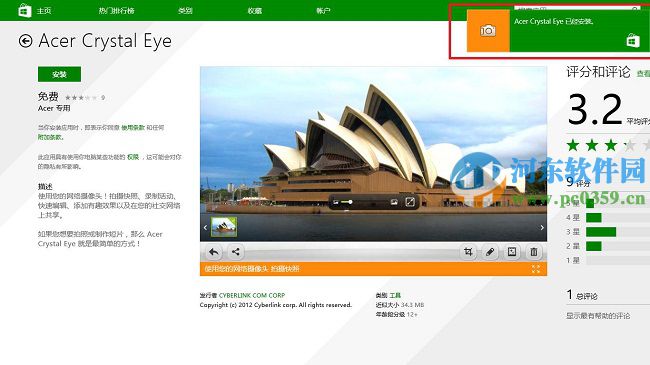Click the 评分和评论 ratings heading
Image resolution: width=650 pixels, height=365 pixels.
coord(598,72)
